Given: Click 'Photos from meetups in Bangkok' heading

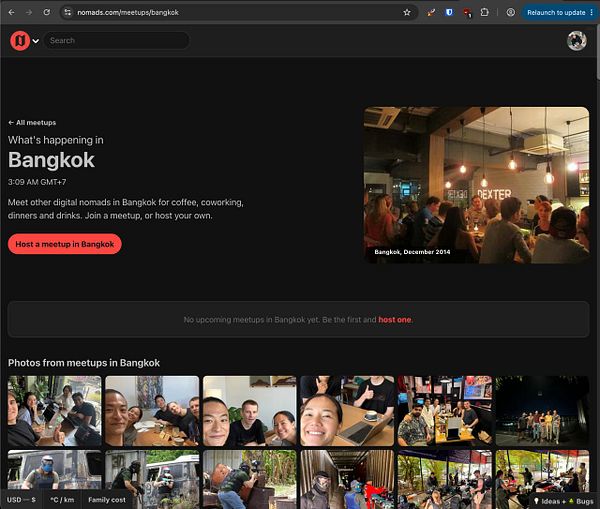Looking at the screenshot, I should click(x=84, y=363).
